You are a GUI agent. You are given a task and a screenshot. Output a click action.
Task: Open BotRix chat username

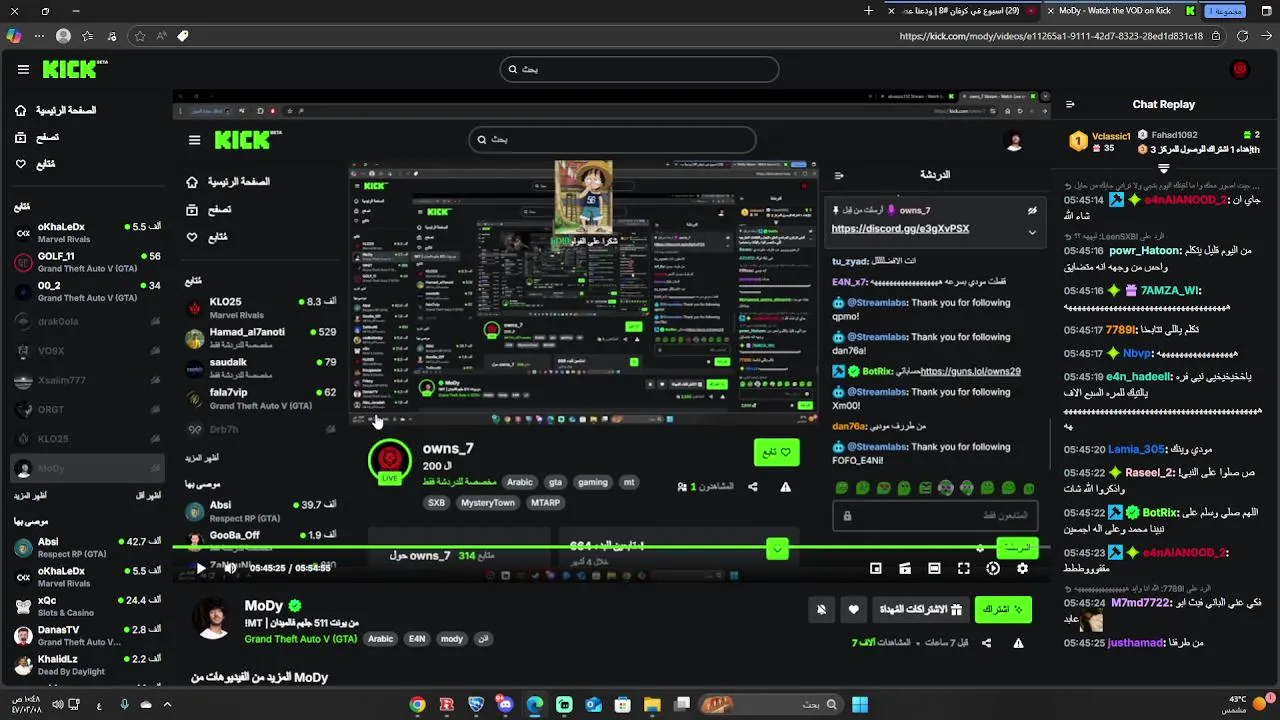1160,512
